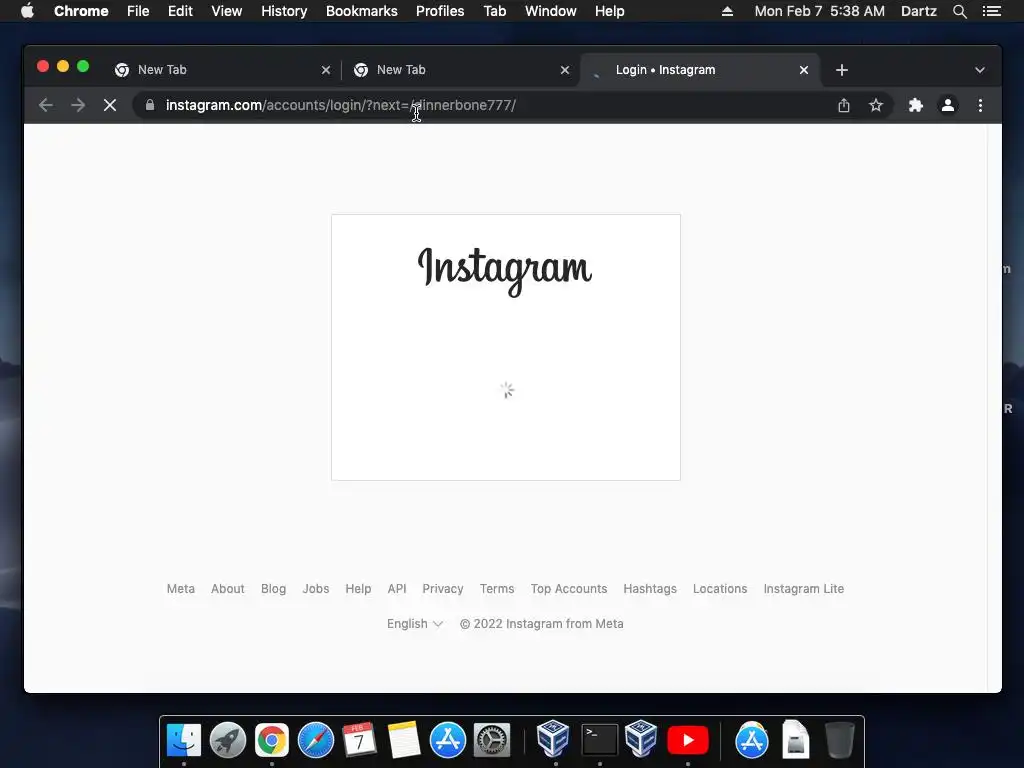This screenshot has width=1024, height=768.
Task: Open the Instagram Lite footer link
Action: click(x=804, y=588)
